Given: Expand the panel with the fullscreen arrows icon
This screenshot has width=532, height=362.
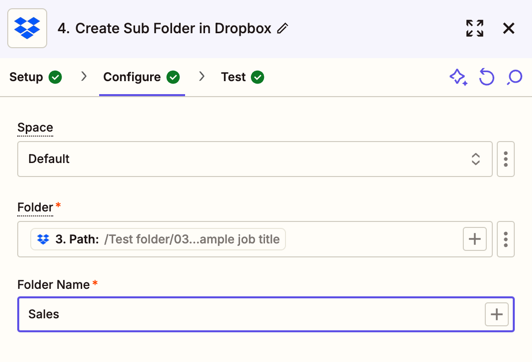Looking at the screenshot, I should (x=475, y=28).
